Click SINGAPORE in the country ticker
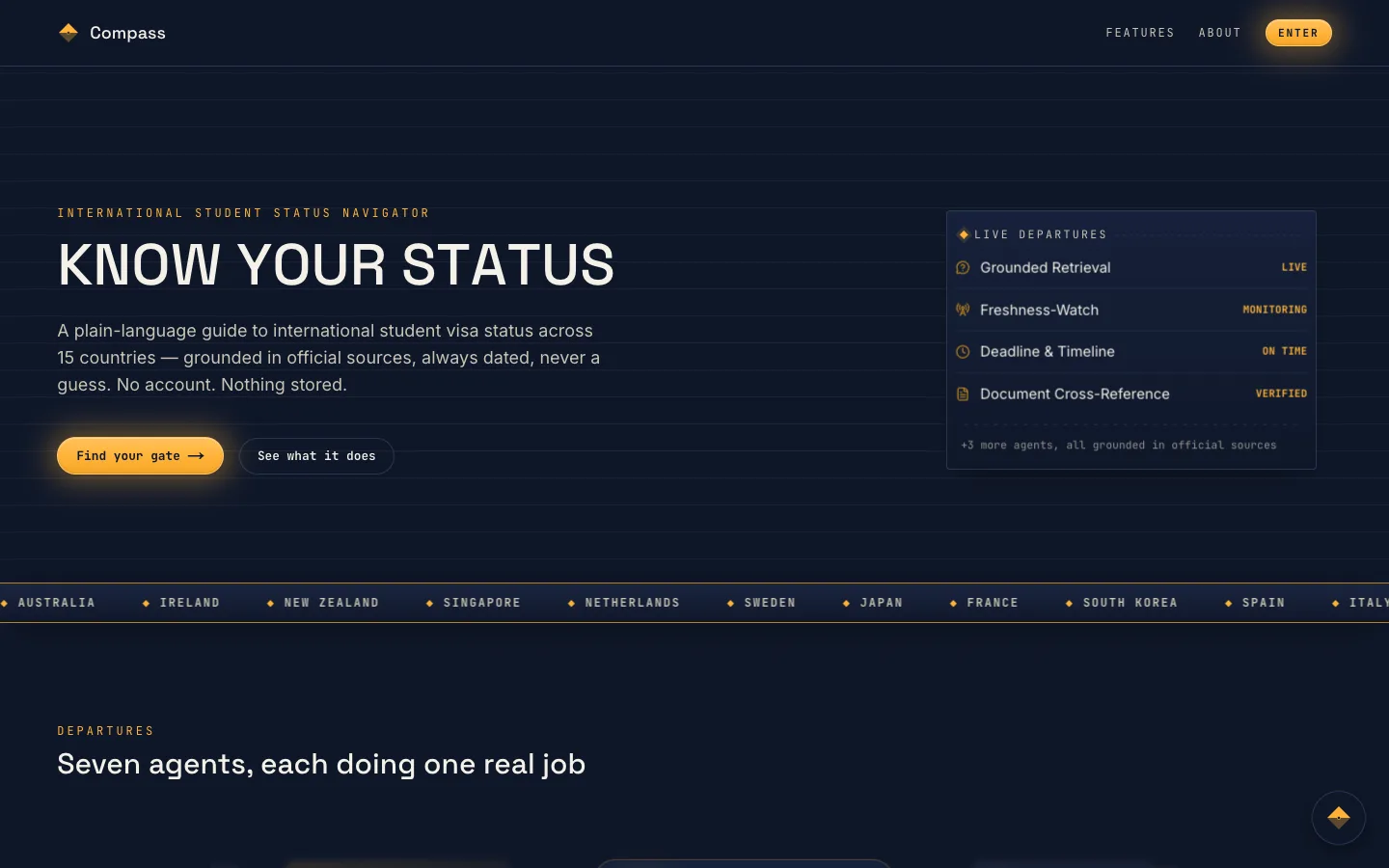 pyautogui.click(x=481, y=603)
